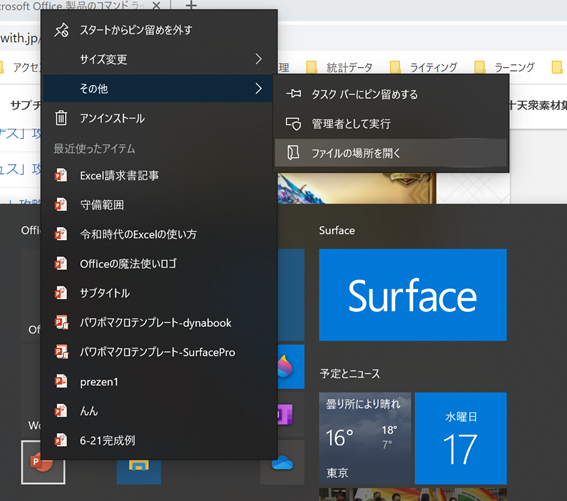
Task: Open the yellow and blue app tile
Action: [139, 472]
